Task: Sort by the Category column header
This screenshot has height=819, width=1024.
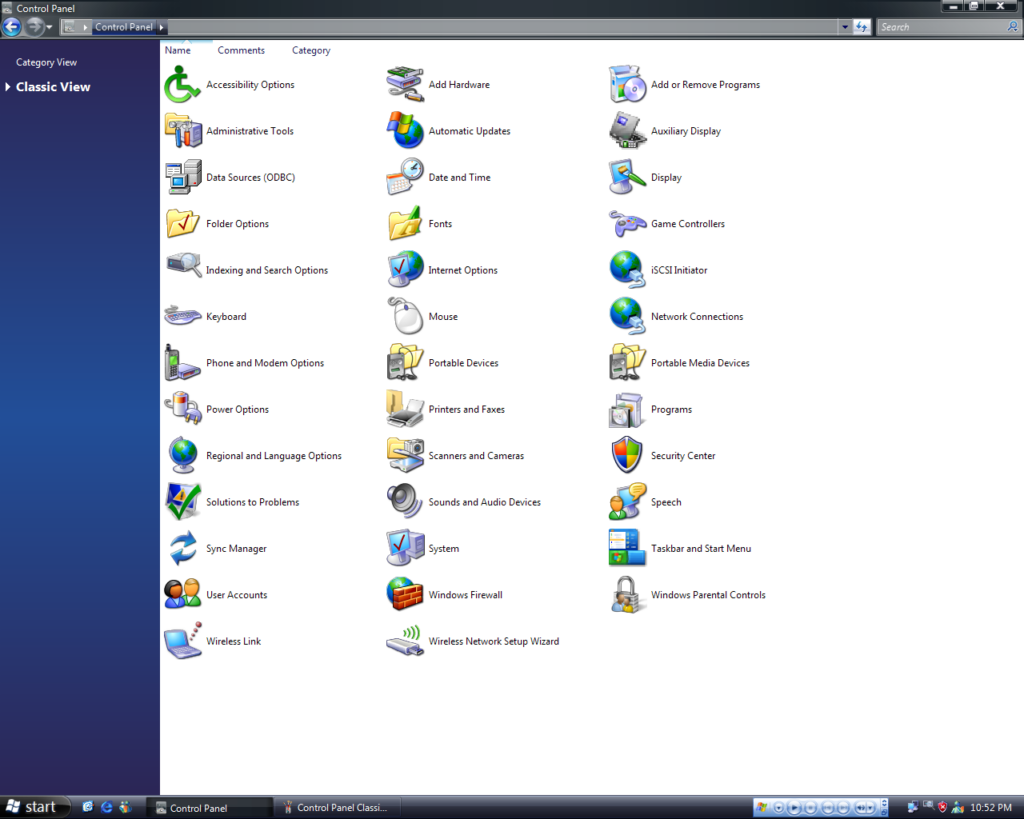Action: coord(311,50)
